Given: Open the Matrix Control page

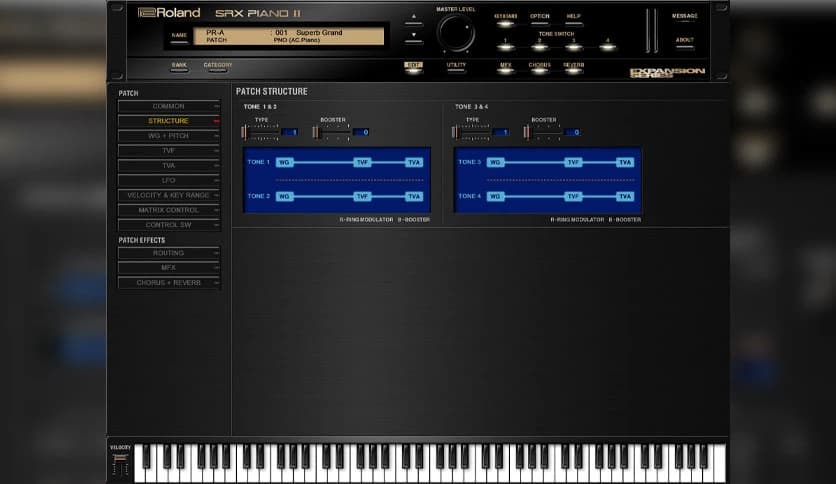Looking at the screenshot, I should (x=168, y=210).
